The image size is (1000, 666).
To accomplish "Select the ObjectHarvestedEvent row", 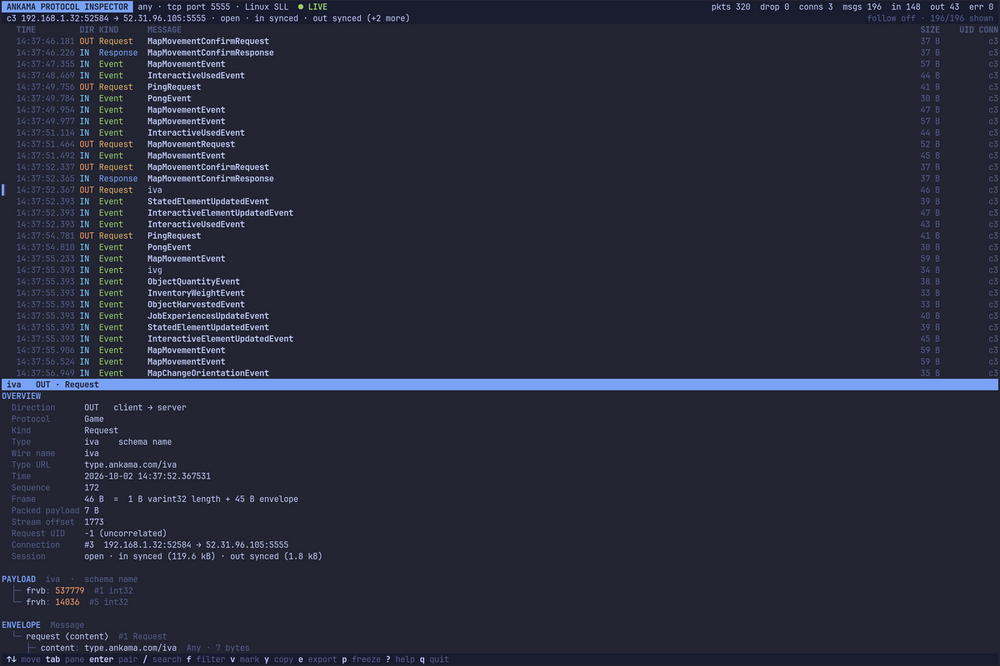I will [x=500, y=305].
